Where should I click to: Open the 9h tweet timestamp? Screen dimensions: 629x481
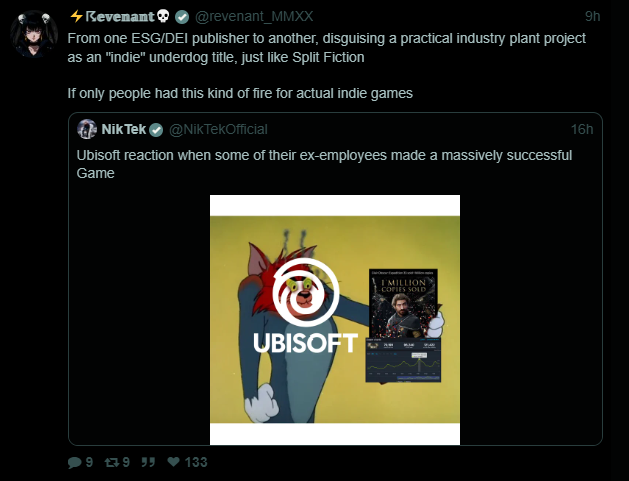tap(592, 16)
